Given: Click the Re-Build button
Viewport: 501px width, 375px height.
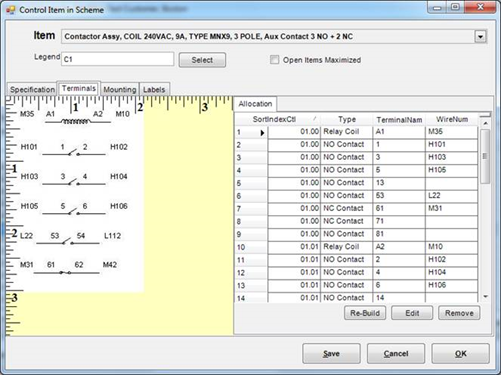Looking at the screenshot, I should (365, 313).
